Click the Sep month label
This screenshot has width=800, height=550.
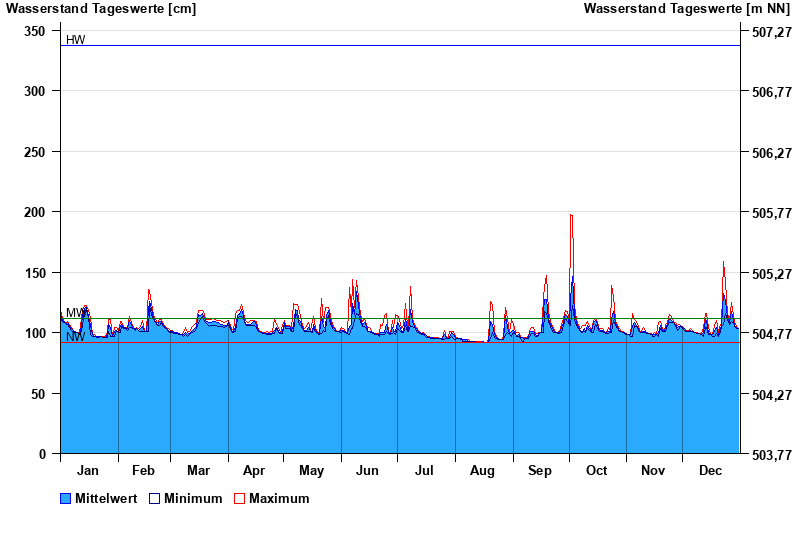(x=540, y=470)
